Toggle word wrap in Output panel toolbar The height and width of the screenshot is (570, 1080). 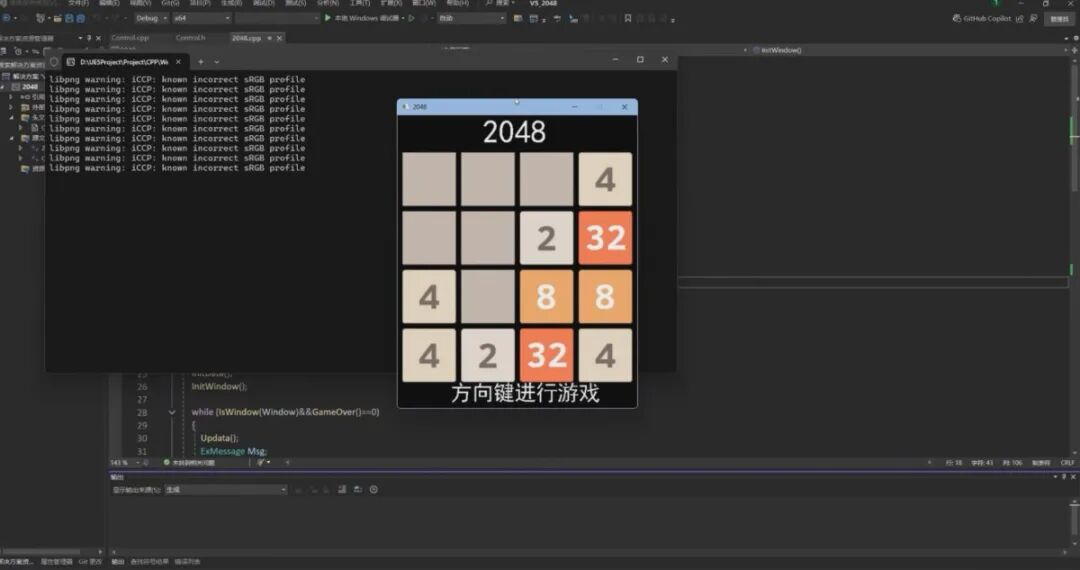click(357, 489)
